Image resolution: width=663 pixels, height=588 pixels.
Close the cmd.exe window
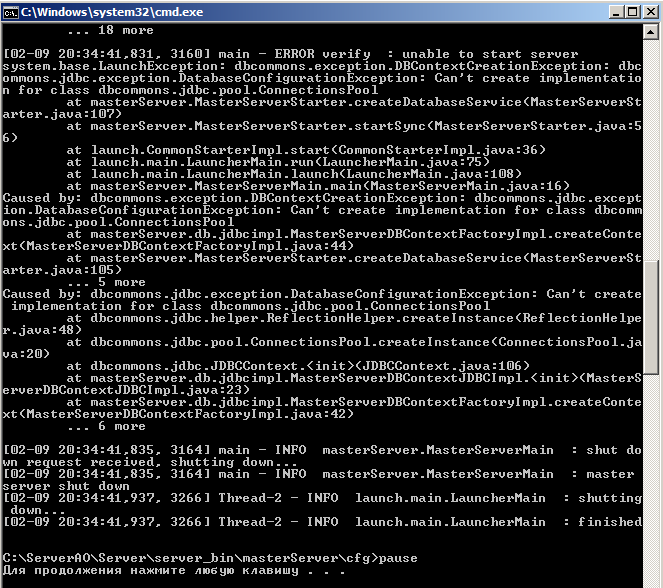pos(650,12)
